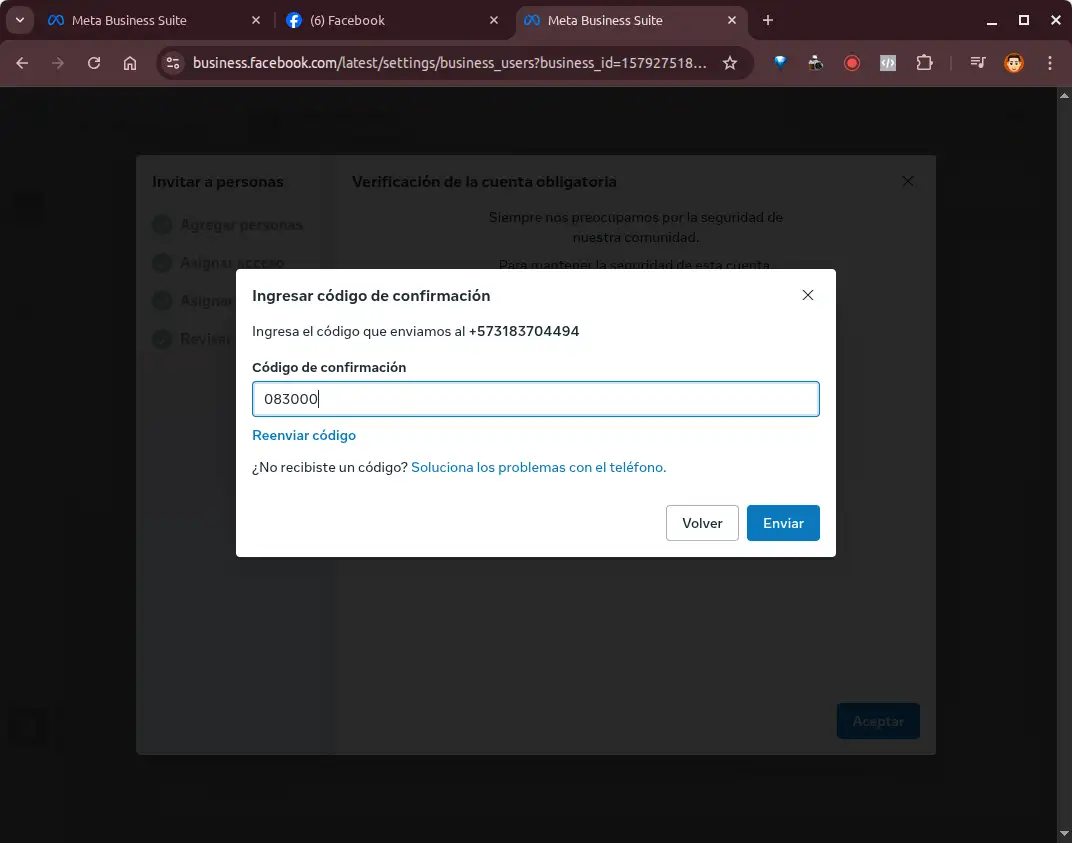
Task: Bookmark this page with the star icon
Action: pos(730,63)
